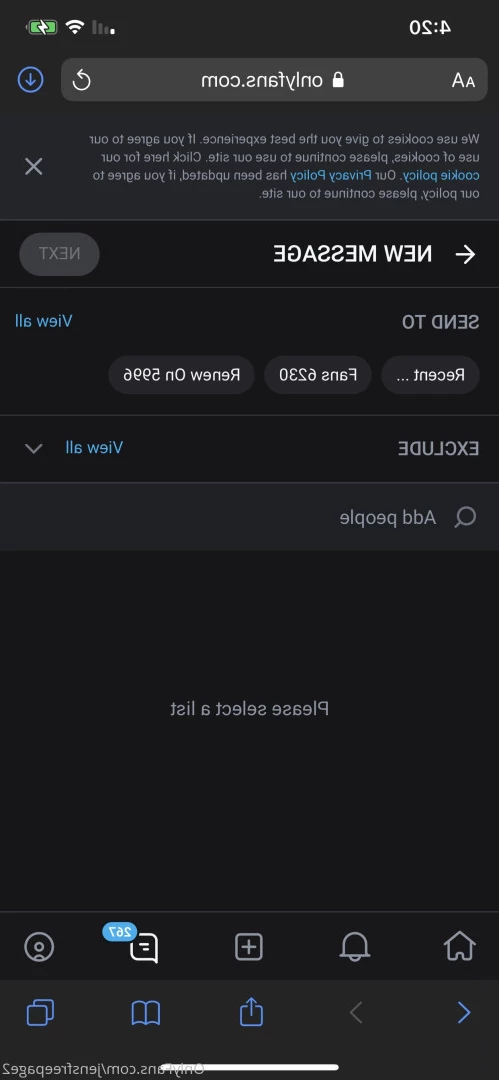Click the Add people search field
The height and width of the screenshot is (1080, 499).
(x=250, y=517)
